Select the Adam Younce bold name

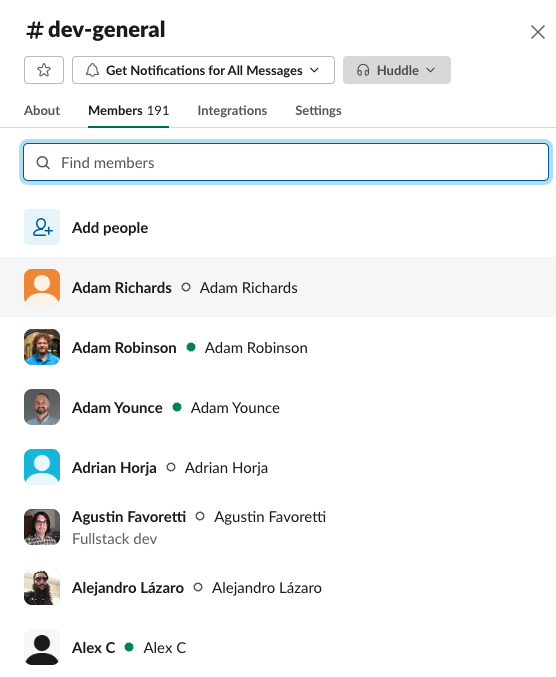tap(117, 408)
